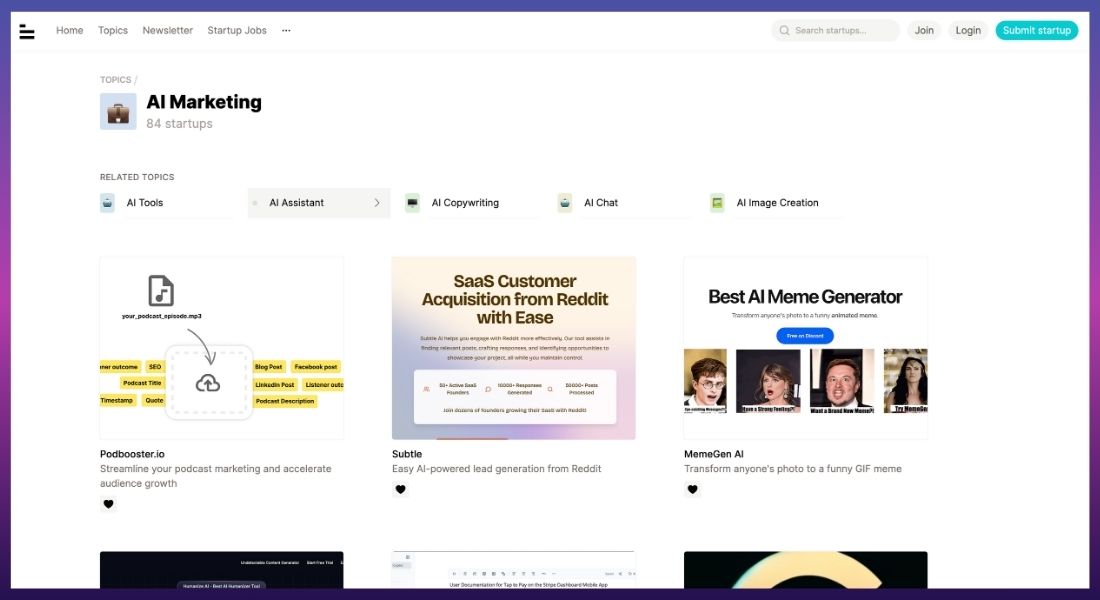Open Startup Jobs page

pos(237,31)
